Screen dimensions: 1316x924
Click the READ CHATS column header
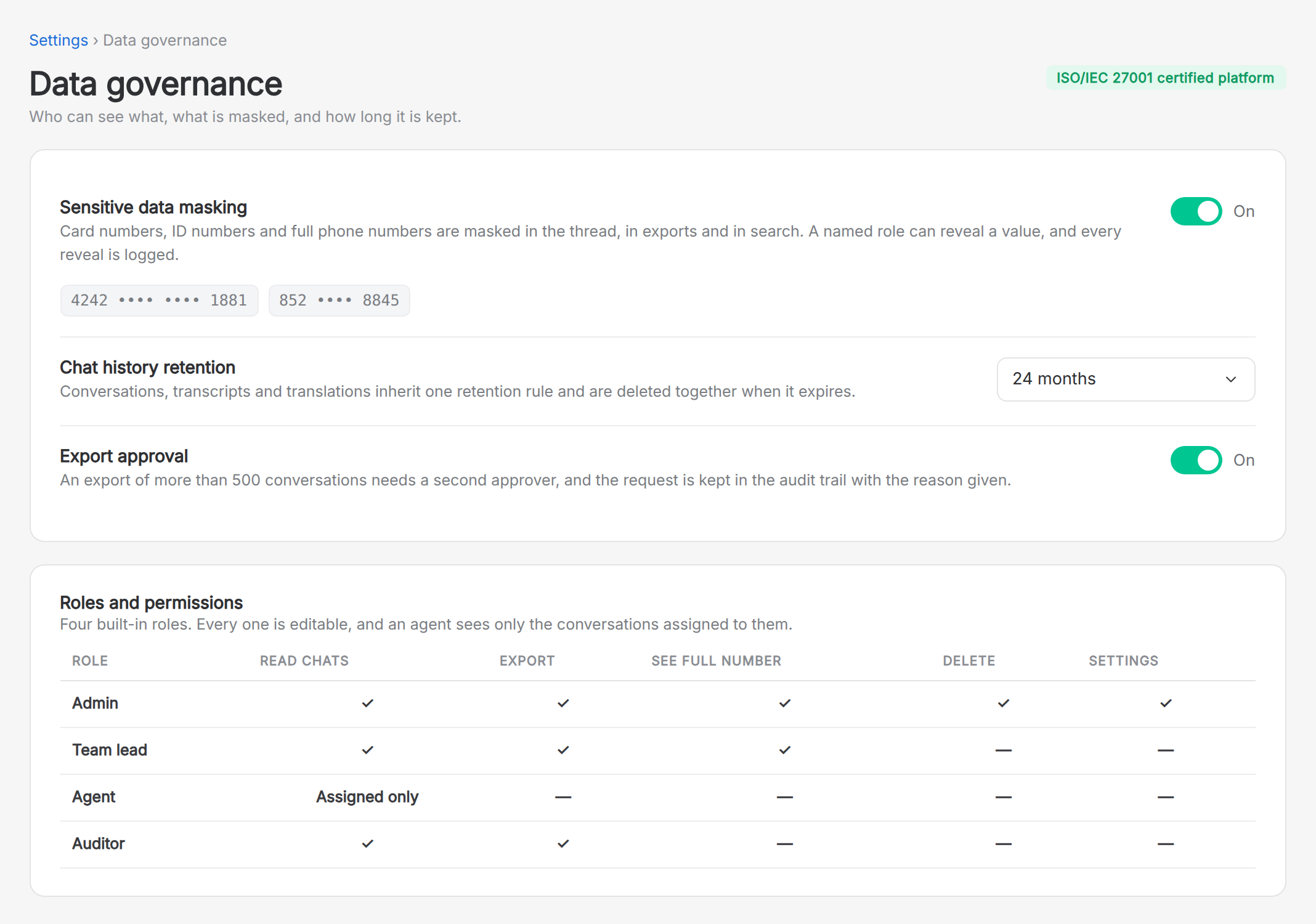tap(304, 661)
